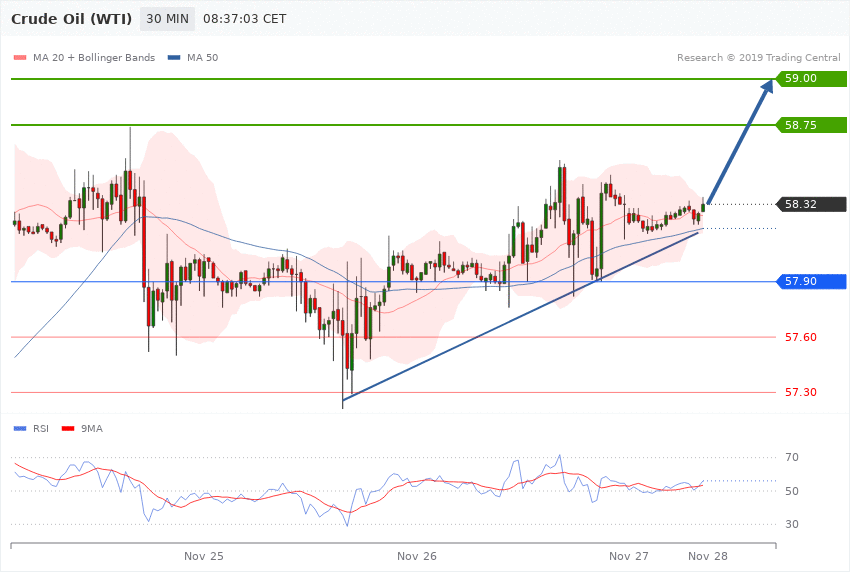Click the RSI legend text
The height and width of the screenshot is (576, 850).
click(x=41, y=429)
